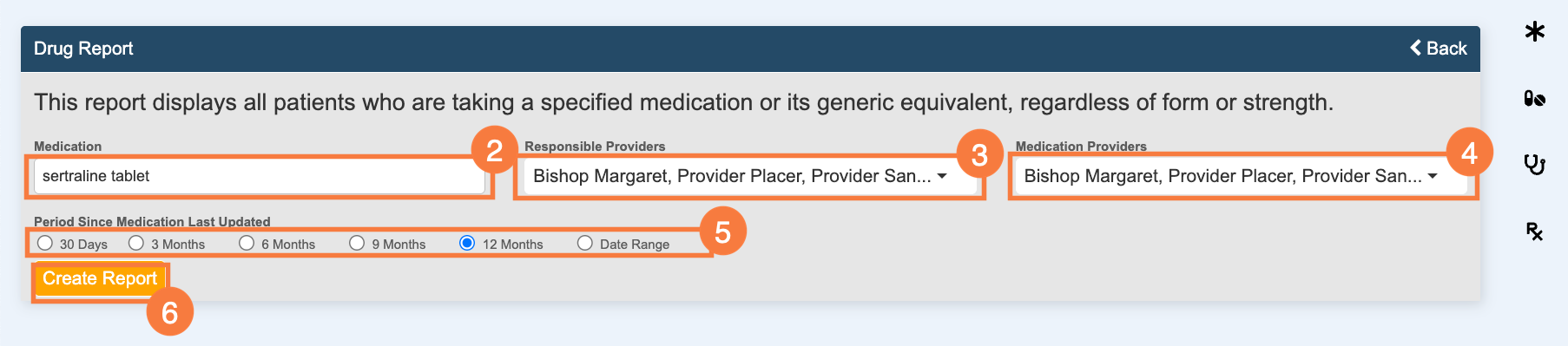Choose the 6 Months radio button
This screenshot has height=346, width=1568.
[x=247, y=243]
